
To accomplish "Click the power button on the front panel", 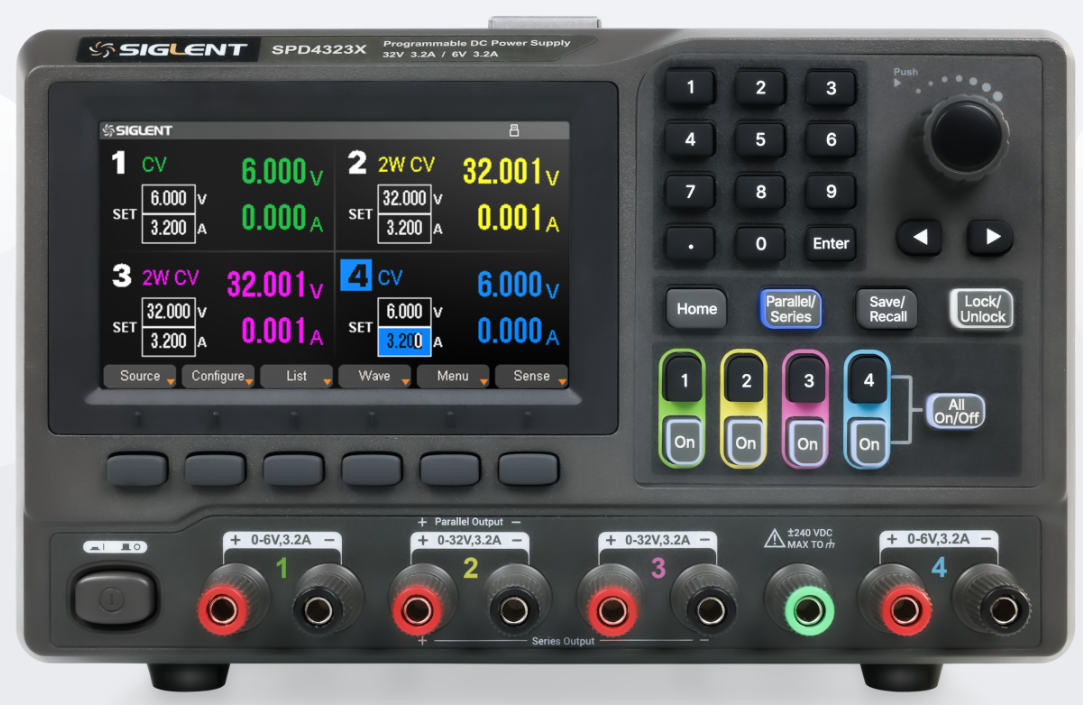I will pyautogui.click(x=113, y=597).
